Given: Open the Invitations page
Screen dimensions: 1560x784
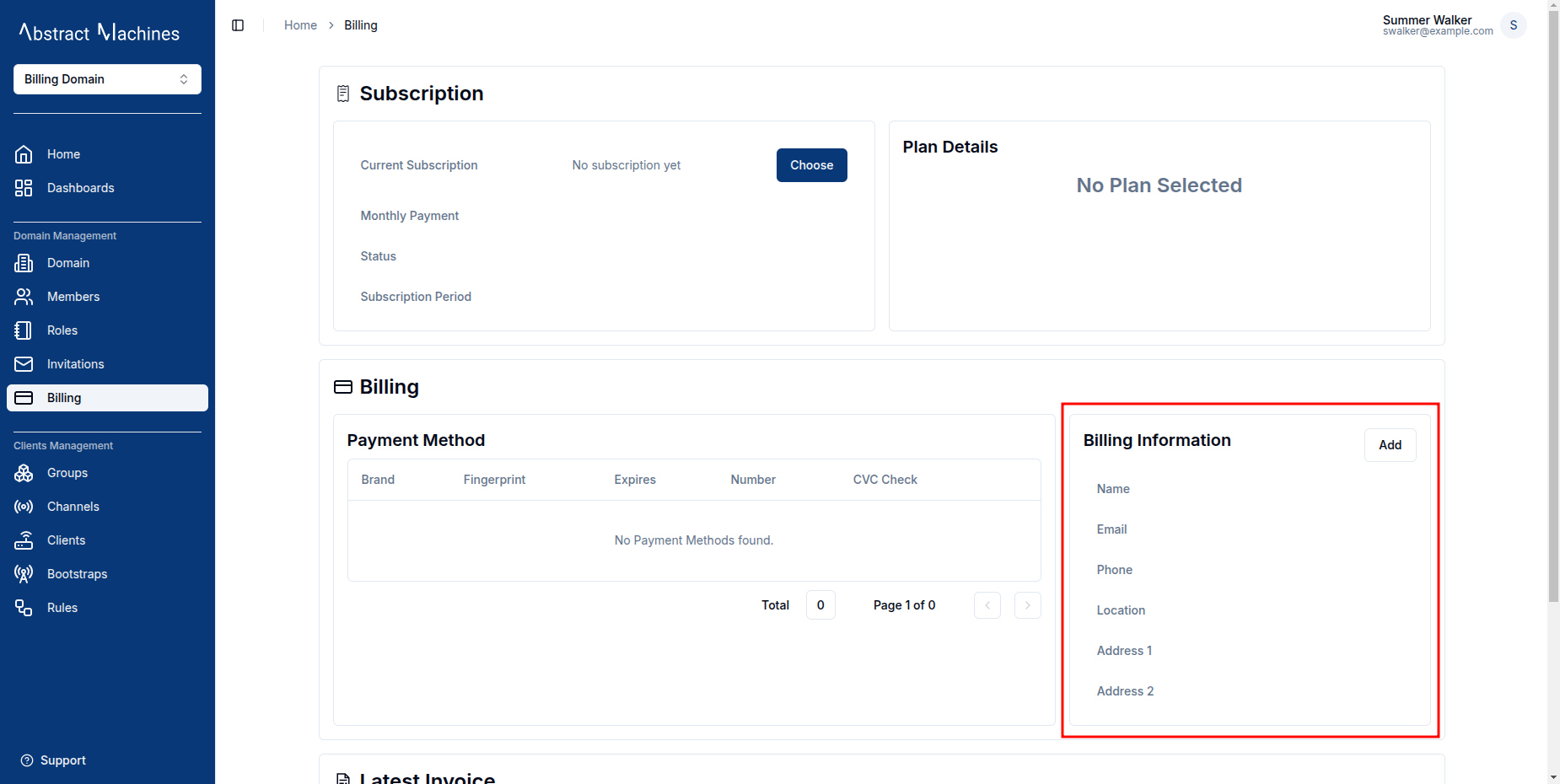Looking at the screenshot, I should (x=107, y=364).
